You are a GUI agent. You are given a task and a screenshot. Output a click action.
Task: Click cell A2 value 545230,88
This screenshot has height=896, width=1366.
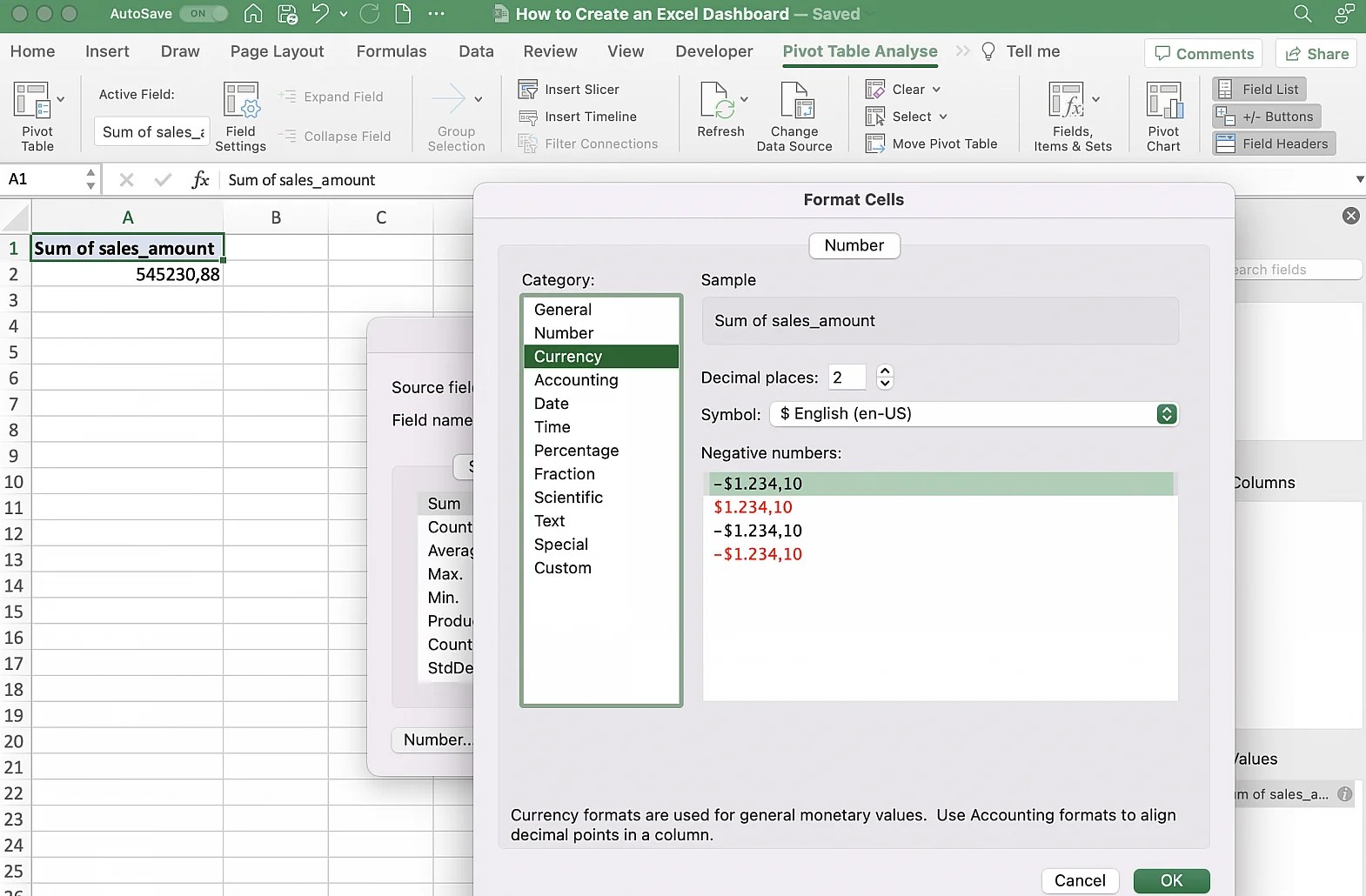[x=127, y=274]
